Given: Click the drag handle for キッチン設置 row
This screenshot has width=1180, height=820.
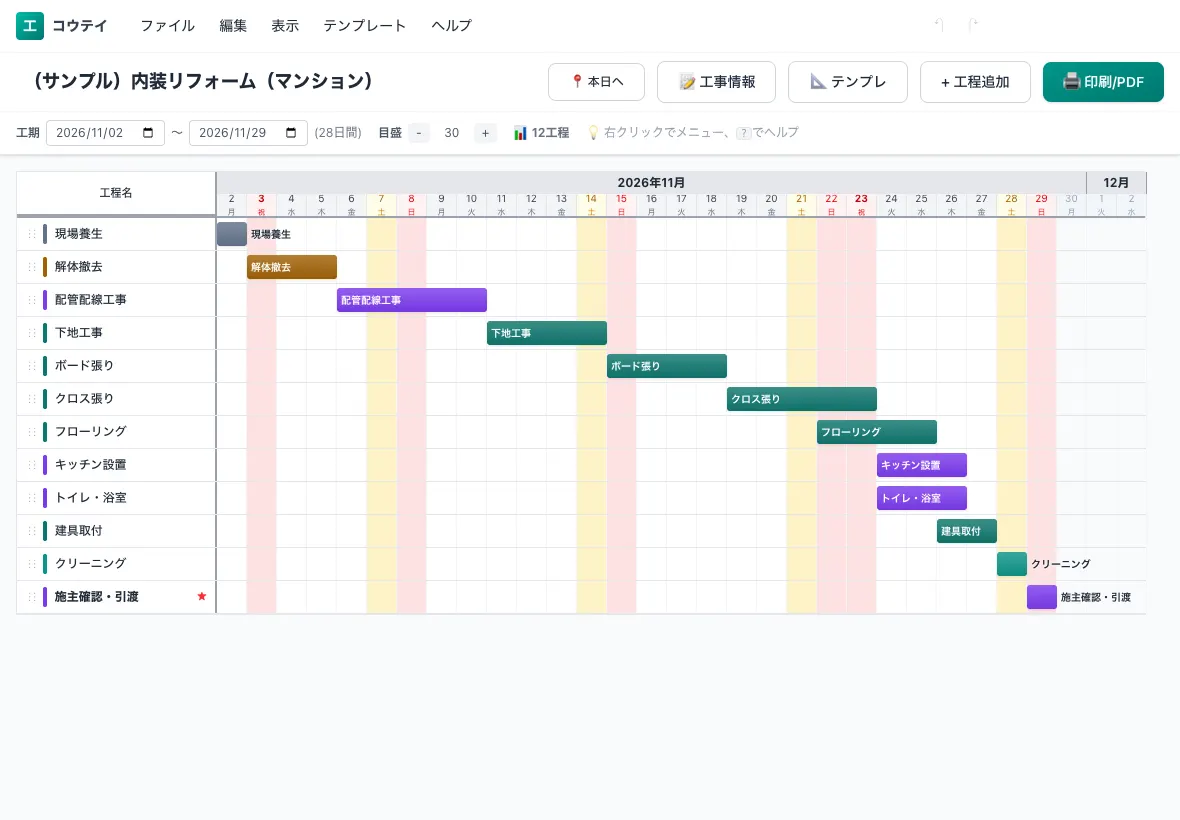Looking at the screenshot, I should [x=32, y=465].
